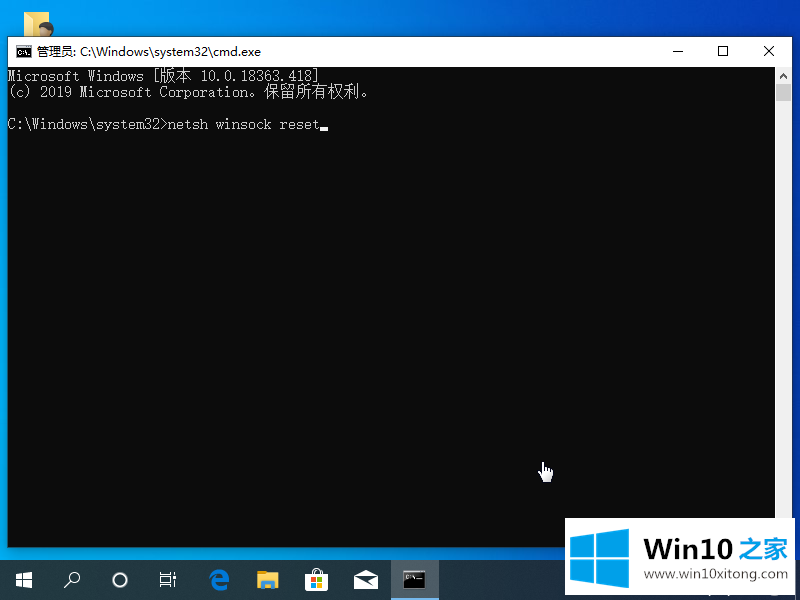
Task: Open Microsoft Store from the taskbar
Action: 316,579
